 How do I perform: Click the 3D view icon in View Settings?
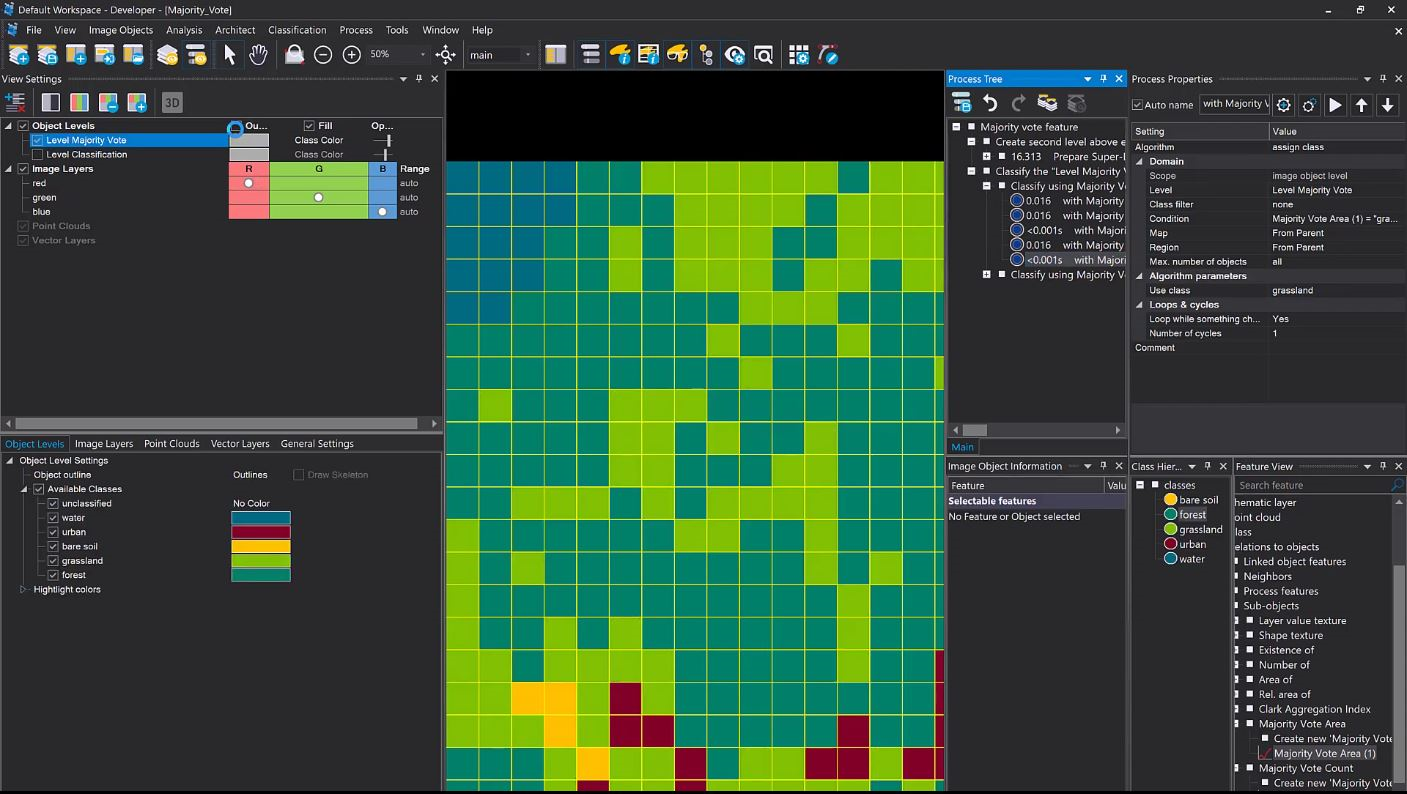[172, 103]
